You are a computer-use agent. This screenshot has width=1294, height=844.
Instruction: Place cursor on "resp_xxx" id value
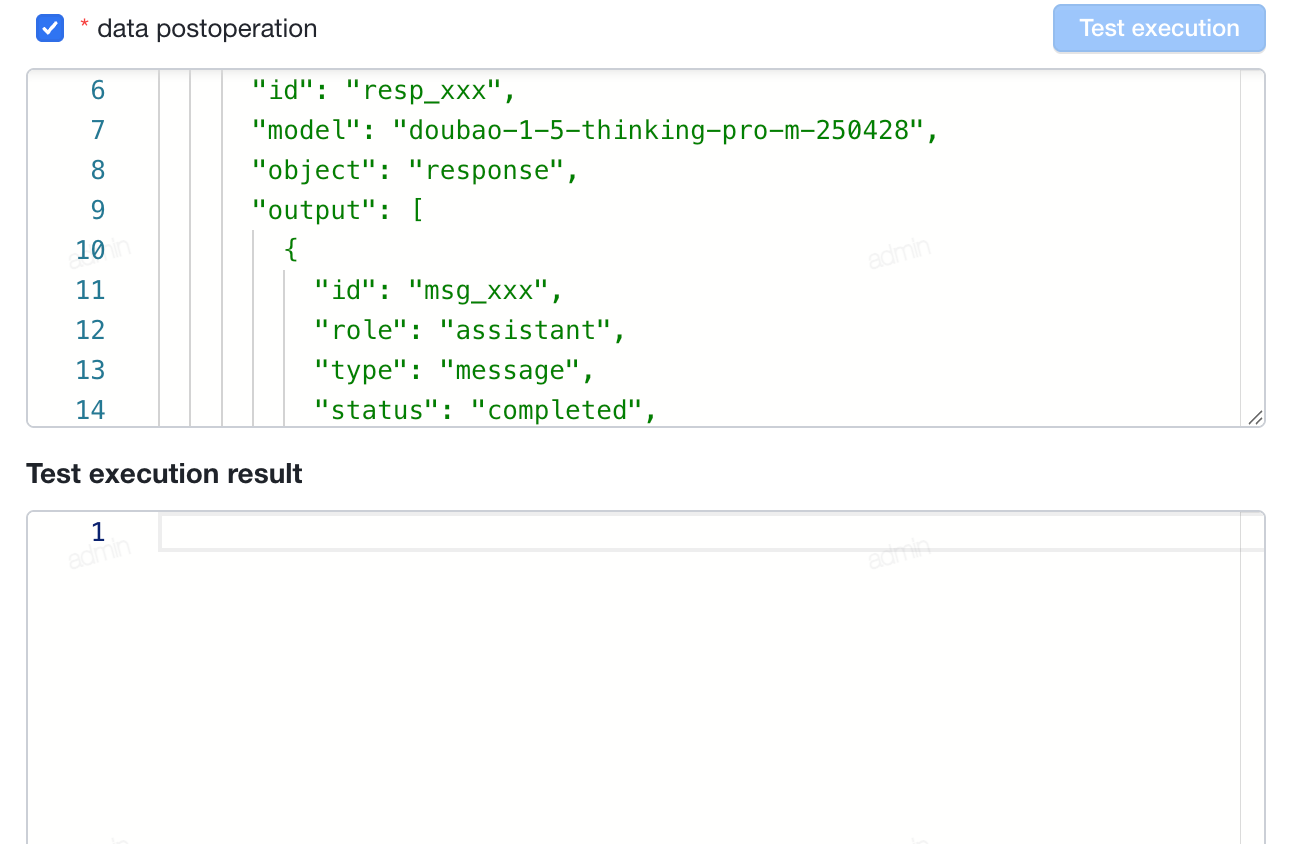tap(422, 90)
